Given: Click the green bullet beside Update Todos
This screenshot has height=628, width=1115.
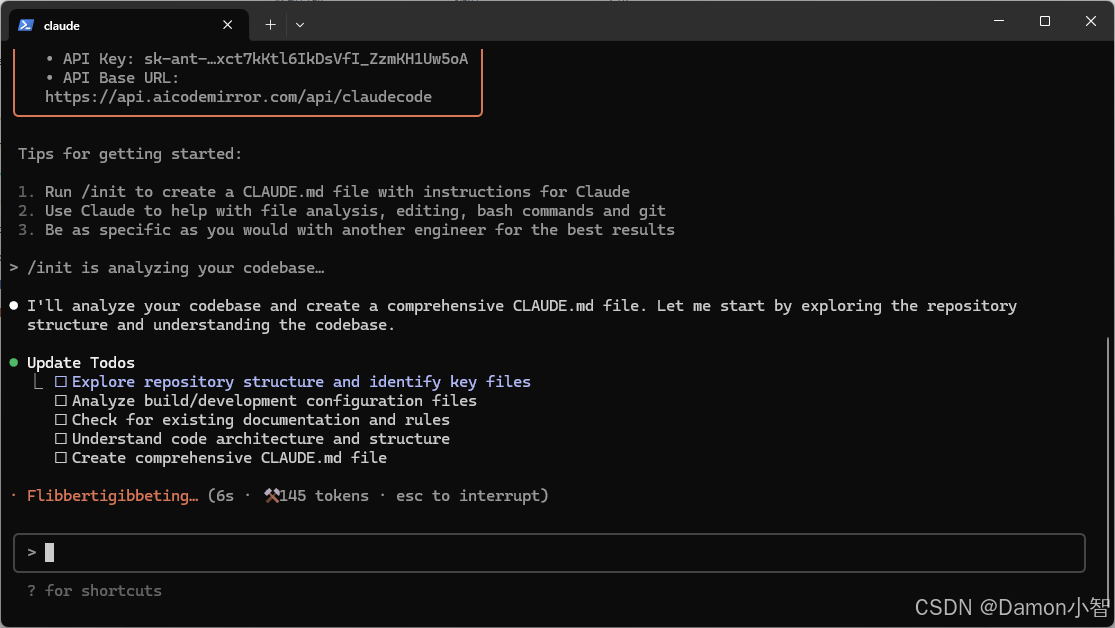Looking at the screenshot, I should click(x=14, y=363).
